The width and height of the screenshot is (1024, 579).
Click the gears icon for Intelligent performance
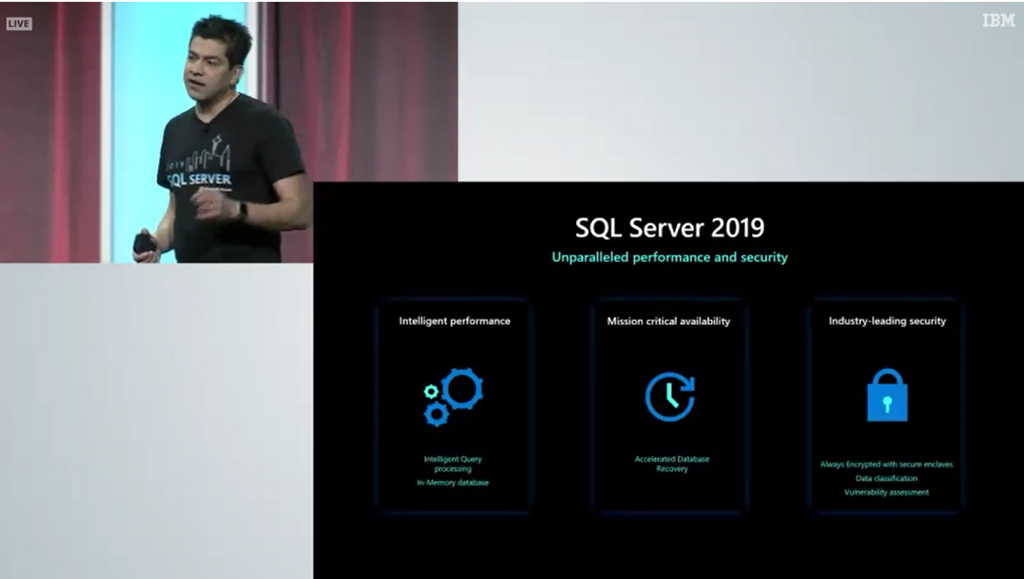click(453, 397)
